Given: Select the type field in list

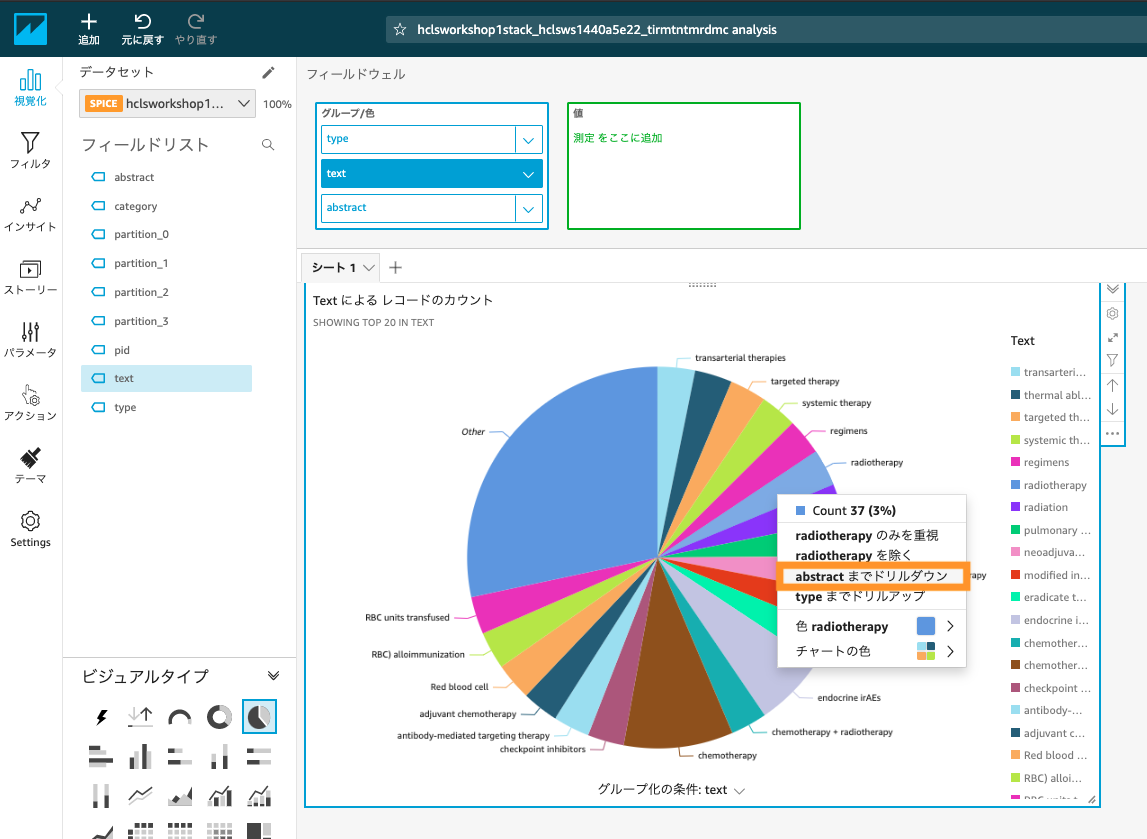Looking at the screenshot, I should 166,407.
